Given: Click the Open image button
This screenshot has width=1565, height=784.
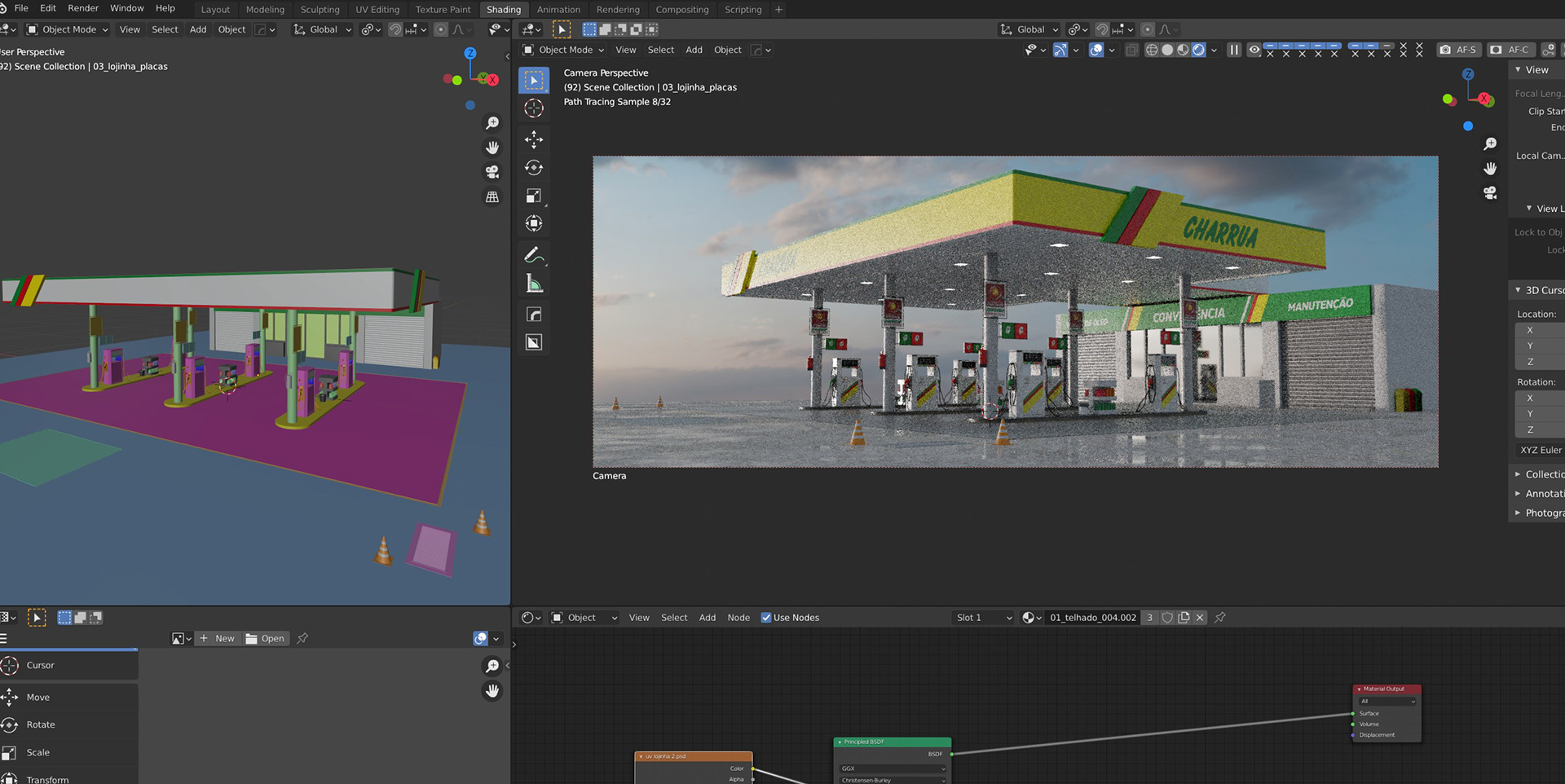Looking at the screenshot, I should click(x=265, y=638).
